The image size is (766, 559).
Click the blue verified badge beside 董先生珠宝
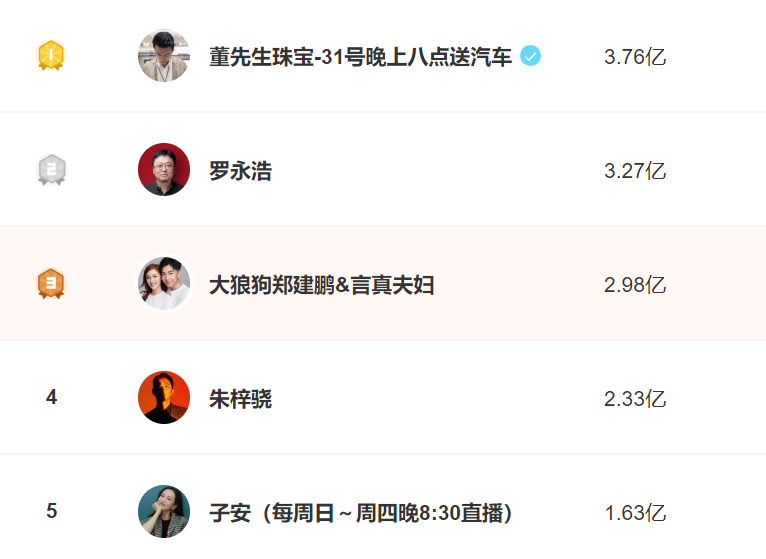click(530, 56)
